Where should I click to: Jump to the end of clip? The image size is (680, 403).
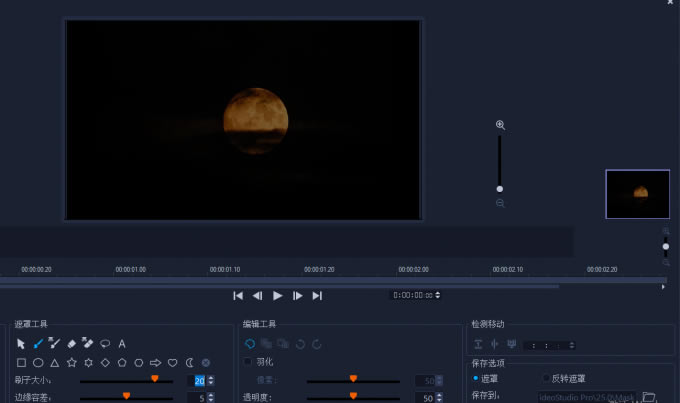(x=317, y=295)
